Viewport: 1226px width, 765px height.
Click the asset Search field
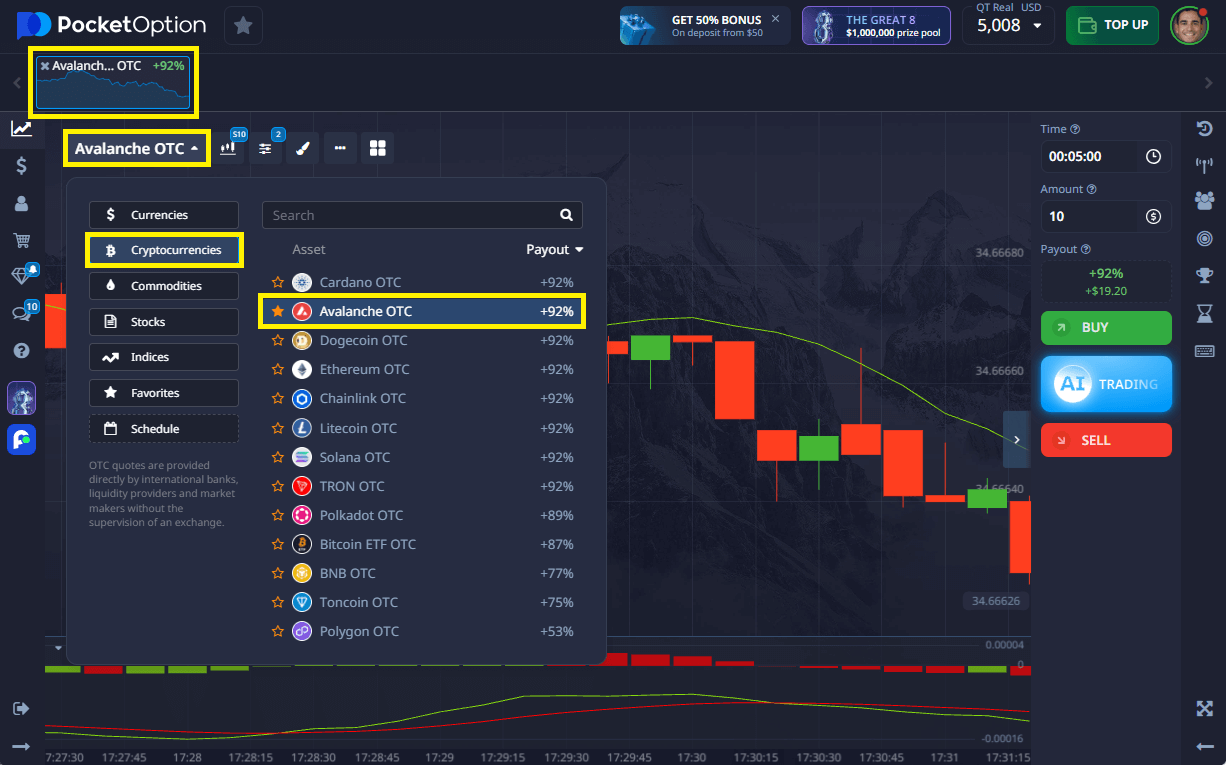[x=410, y=215]
